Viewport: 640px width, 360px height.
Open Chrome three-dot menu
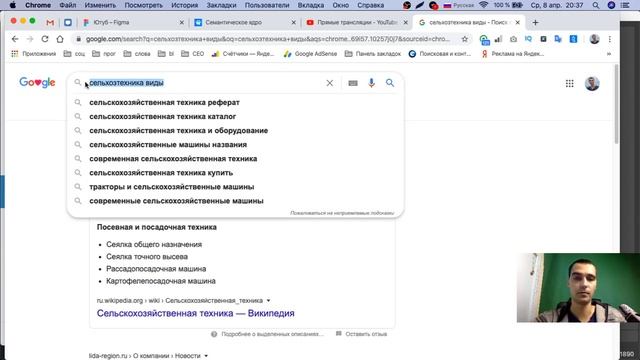tap(609, 39)
